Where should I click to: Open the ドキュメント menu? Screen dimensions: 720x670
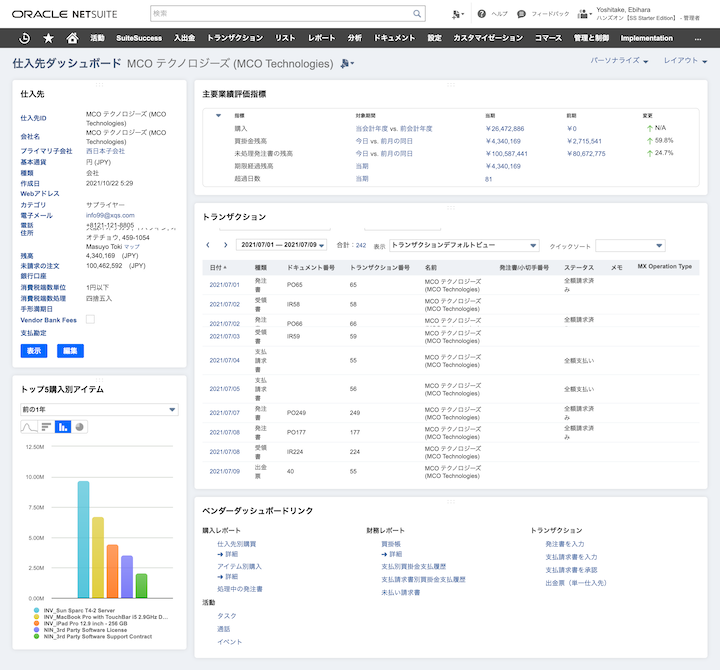(394, 38)
